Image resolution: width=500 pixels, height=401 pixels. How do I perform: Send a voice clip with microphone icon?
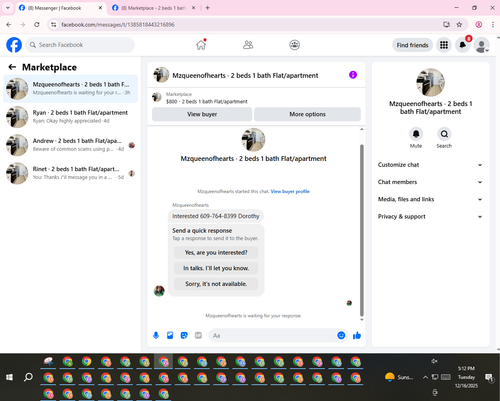pos(156,335)
